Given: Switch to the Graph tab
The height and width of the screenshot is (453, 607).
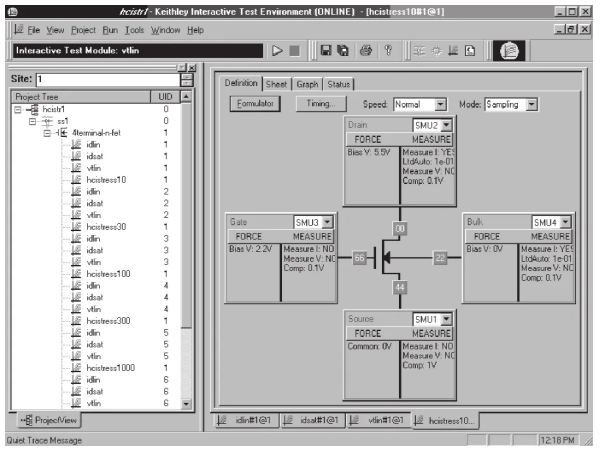Looking at the screenshot, I should tap(307, 83).
